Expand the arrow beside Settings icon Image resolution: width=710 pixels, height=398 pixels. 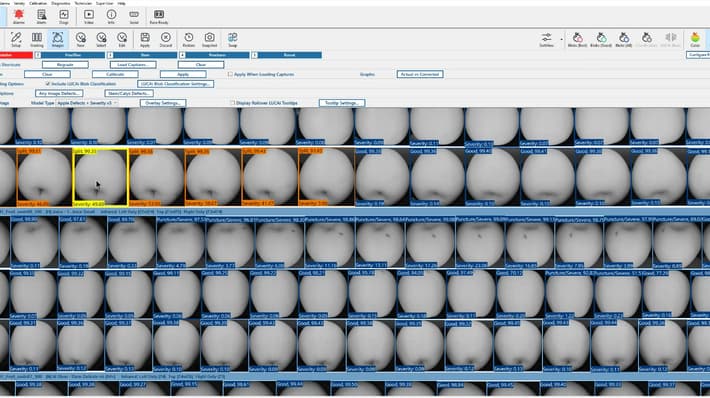tap(561, 39)
